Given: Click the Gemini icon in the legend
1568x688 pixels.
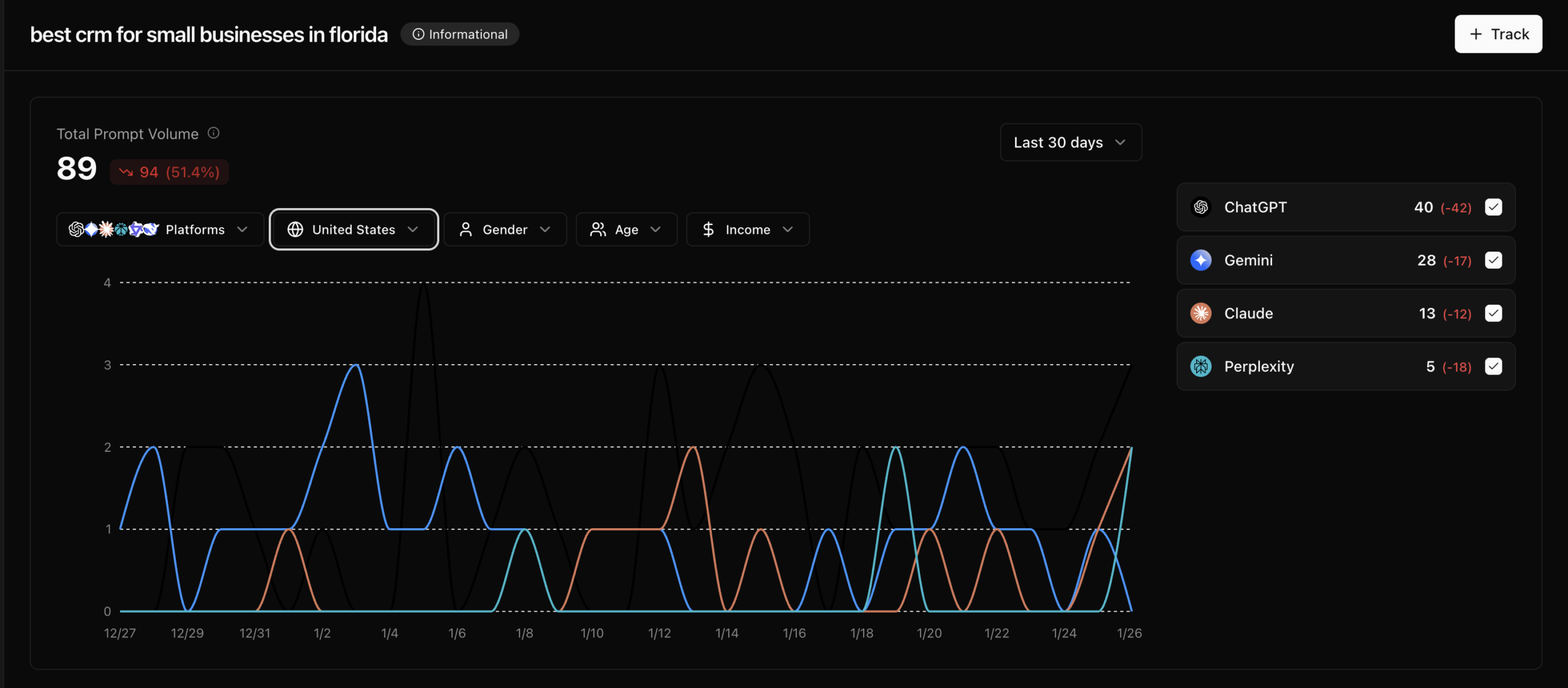Looking at the screenshot, I should pyautogui.click(x=1201, y=260).
